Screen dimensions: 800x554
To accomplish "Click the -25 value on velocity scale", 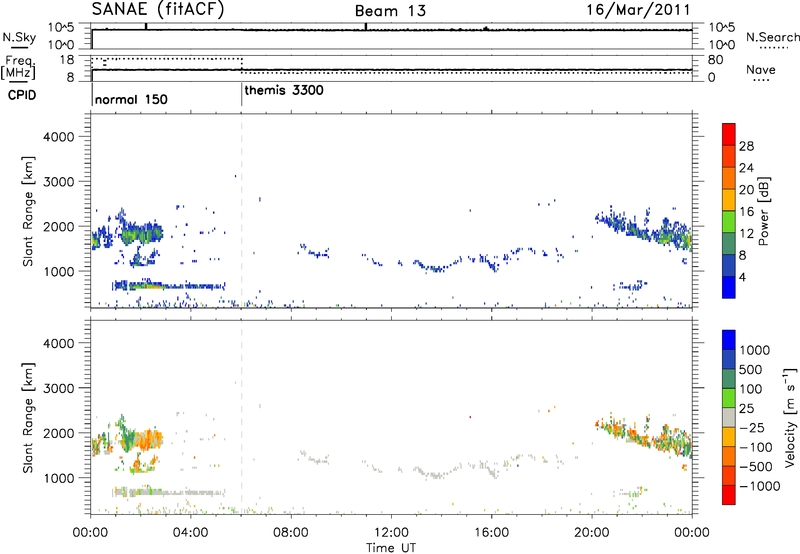I will pyautogui.click(x=751, y=428).
